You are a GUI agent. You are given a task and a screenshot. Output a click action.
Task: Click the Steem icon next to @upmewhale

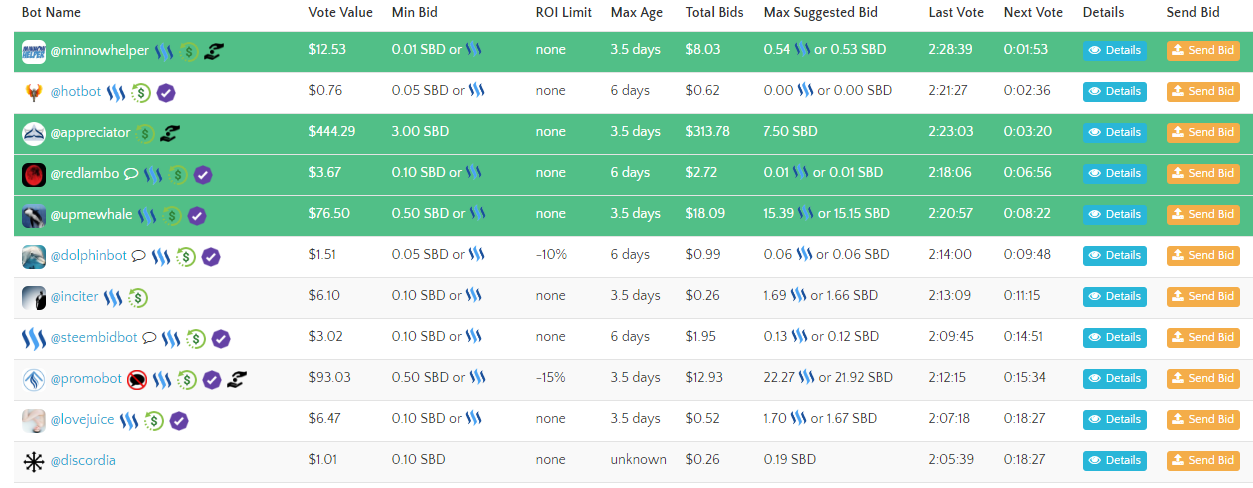[148, 215]
